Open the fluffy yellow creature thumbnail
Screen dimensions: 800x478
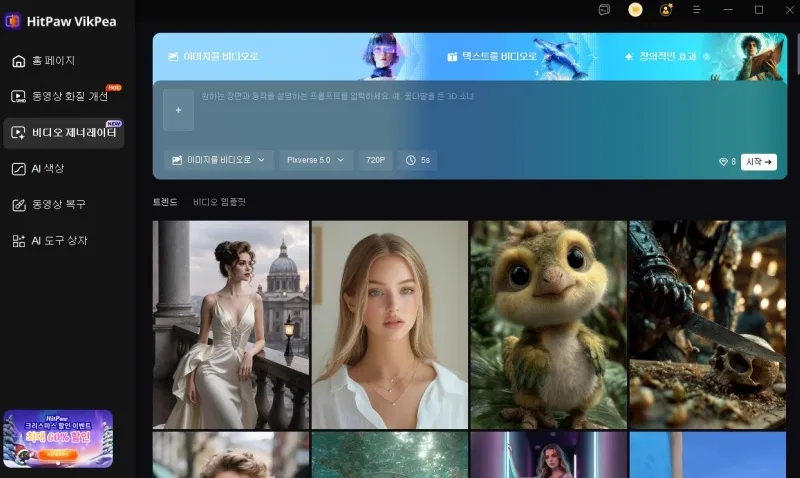pyautogui.click(x=548, y=324)
